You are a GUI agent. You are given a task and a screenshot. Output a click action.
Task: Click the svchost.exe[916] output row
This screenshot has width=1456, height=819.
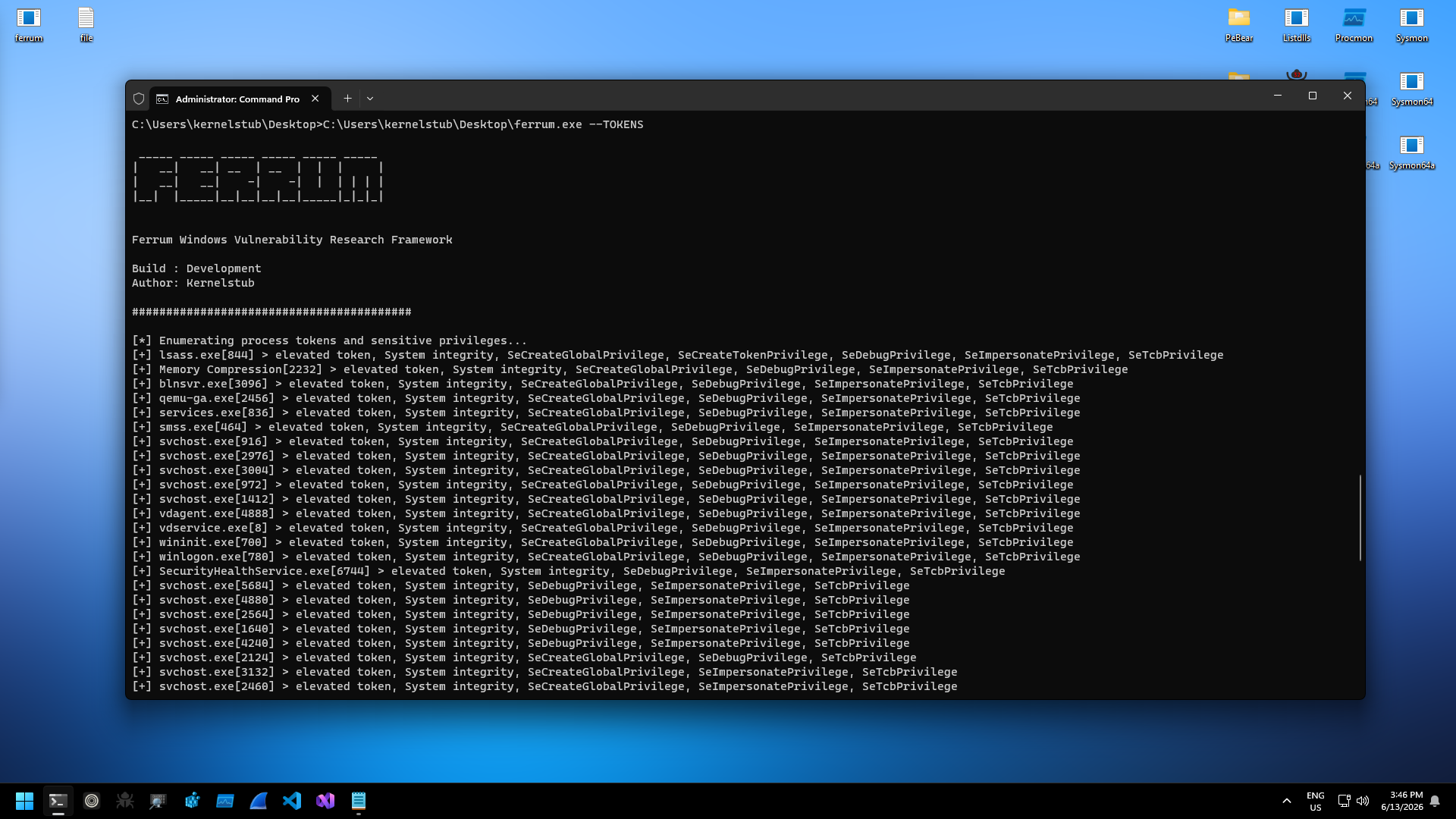603,441
